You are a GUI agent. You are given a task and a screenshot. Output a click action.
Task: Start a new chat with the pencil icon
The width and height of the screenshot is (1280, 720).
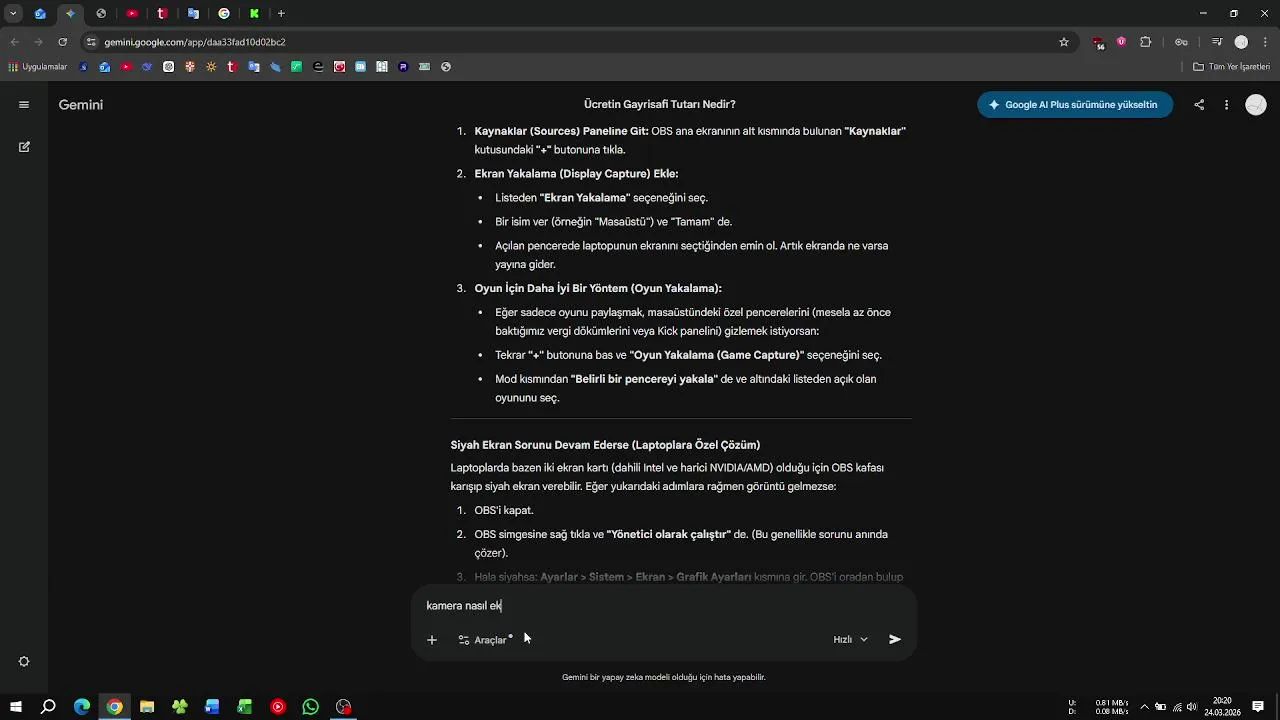tap(24, 147)
